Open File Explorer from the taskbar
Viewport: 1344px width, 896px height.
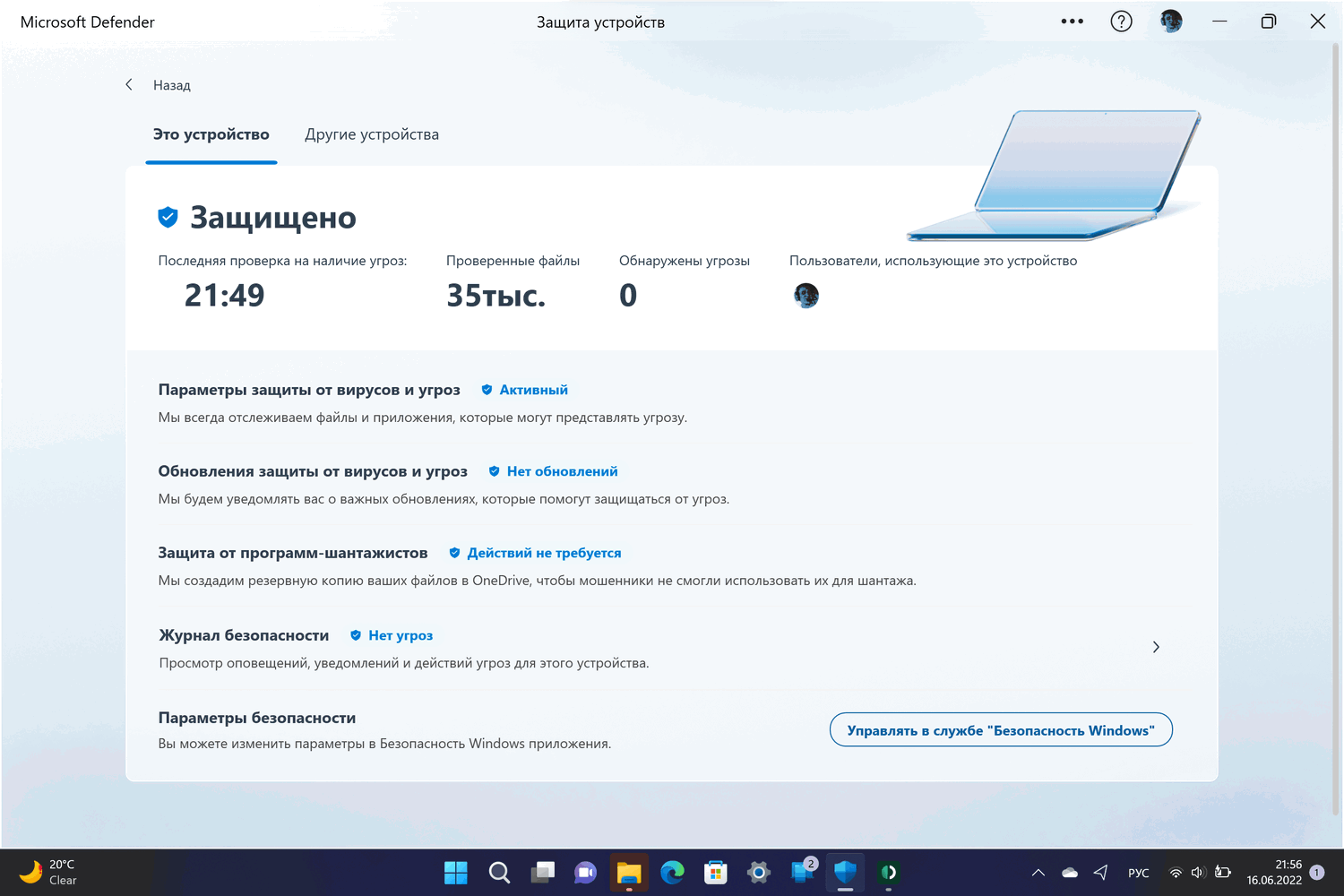(x=629, y=873)
